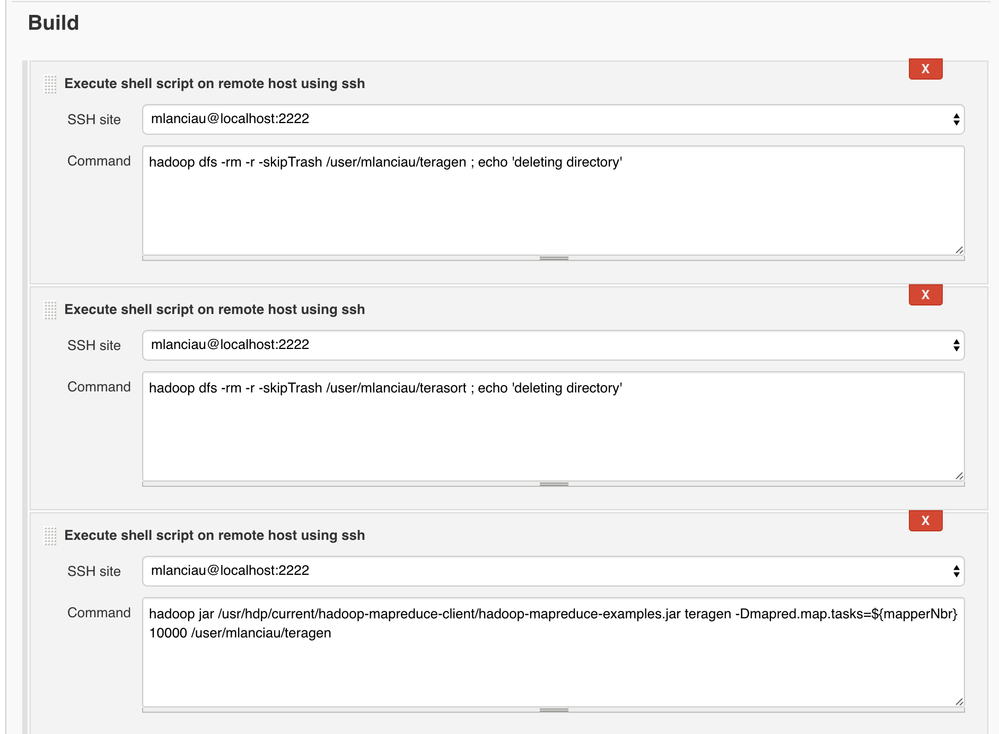Click corner resize grip of terasort deletion textarea

pyautogui.click(x=958, y=475)
